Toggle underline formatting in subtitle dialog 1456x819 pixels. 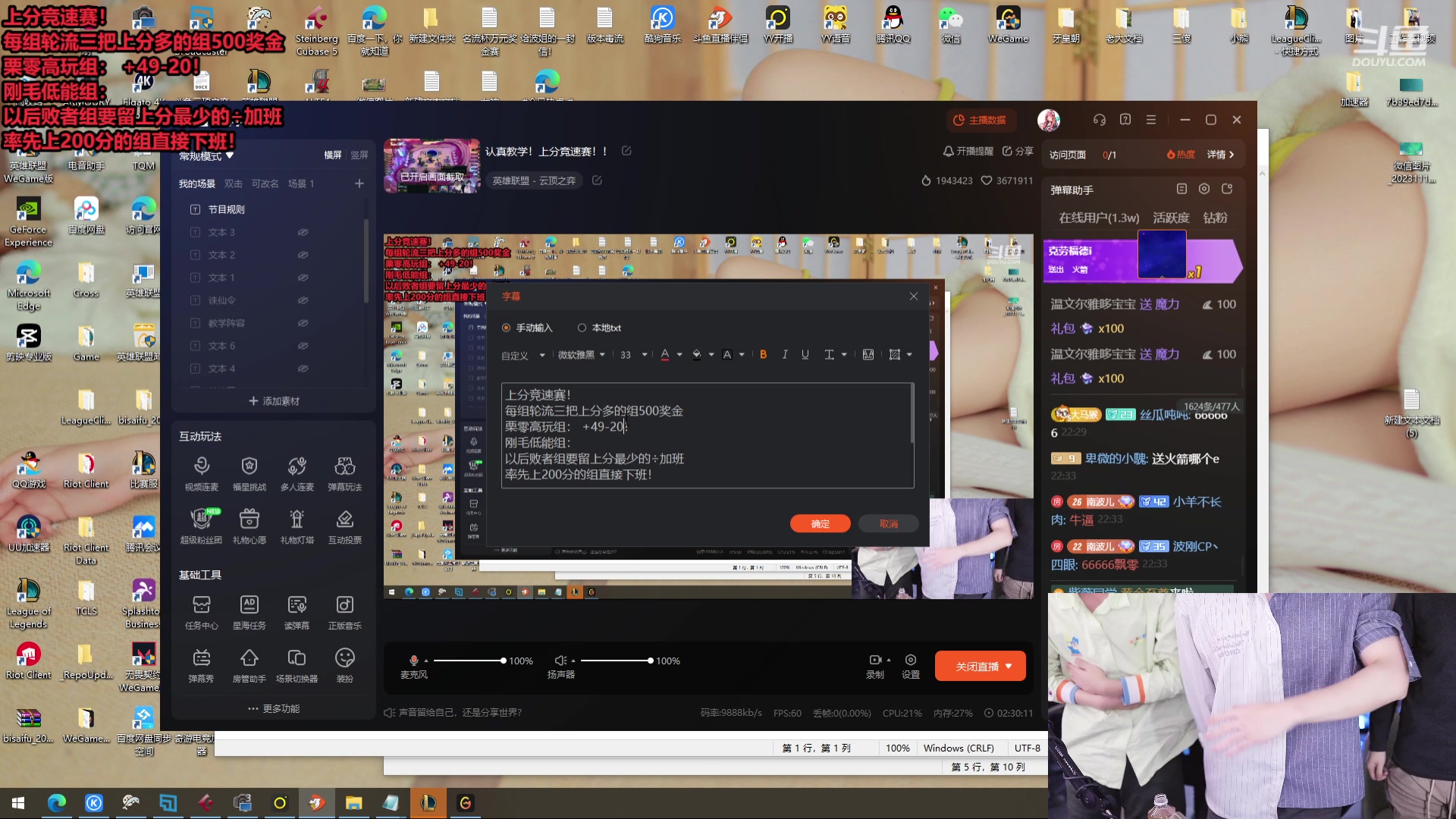pyautogui.click(x=805, y=355)
